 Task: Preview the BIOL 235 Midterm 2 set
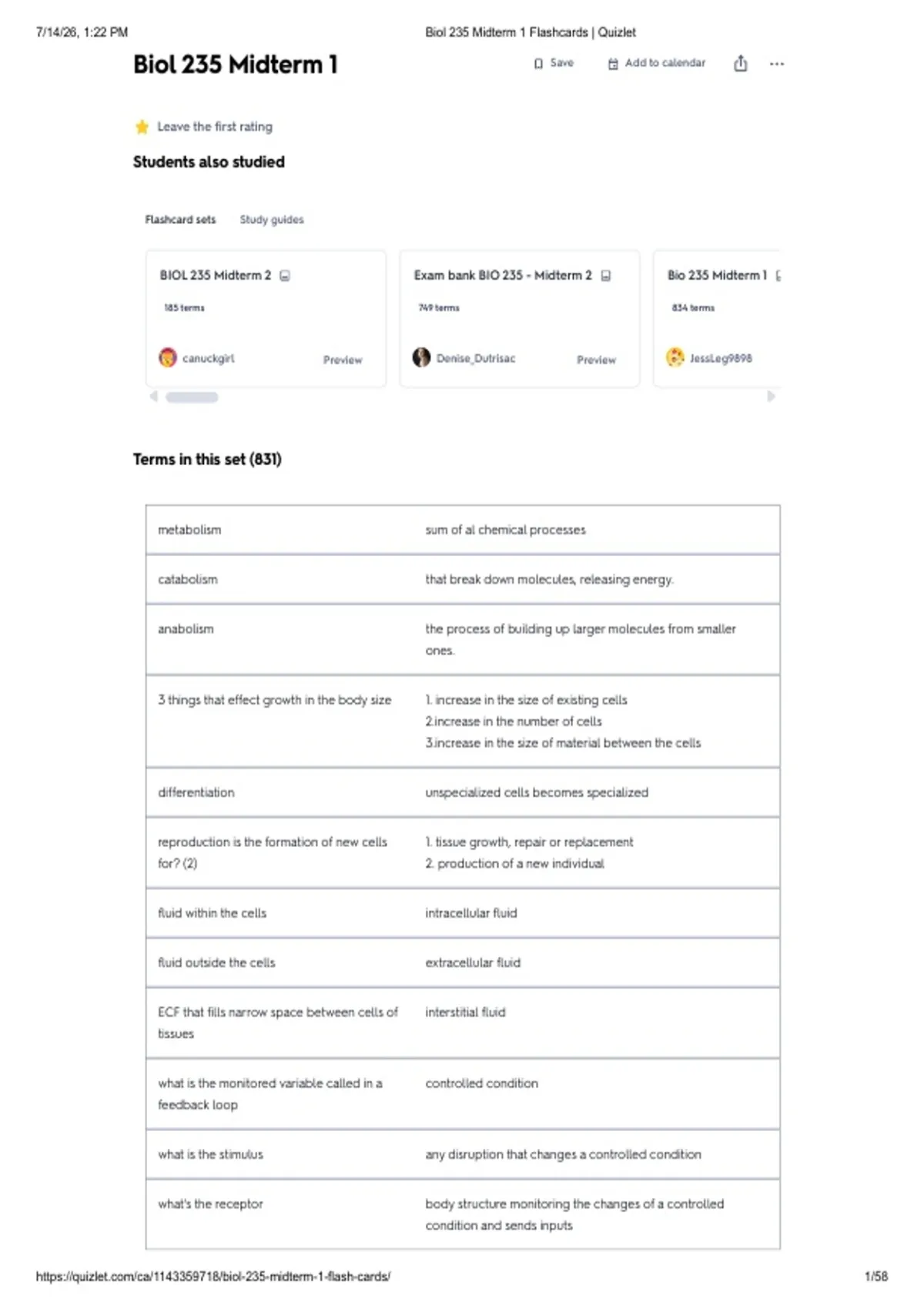pyautogui.click(x=343, y=360)
